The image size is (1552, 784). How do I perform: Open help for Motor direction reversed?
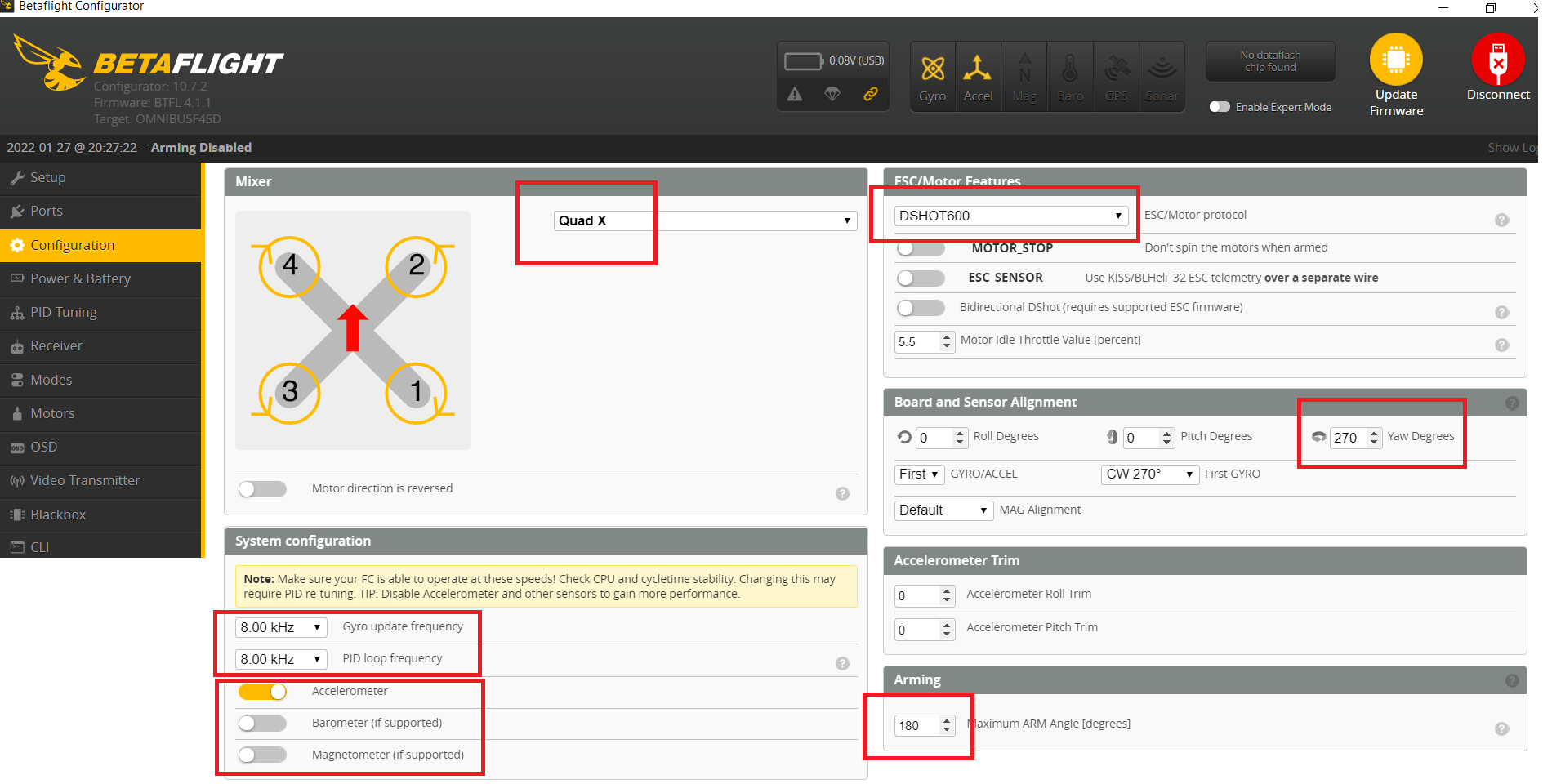tap(843, 493)
